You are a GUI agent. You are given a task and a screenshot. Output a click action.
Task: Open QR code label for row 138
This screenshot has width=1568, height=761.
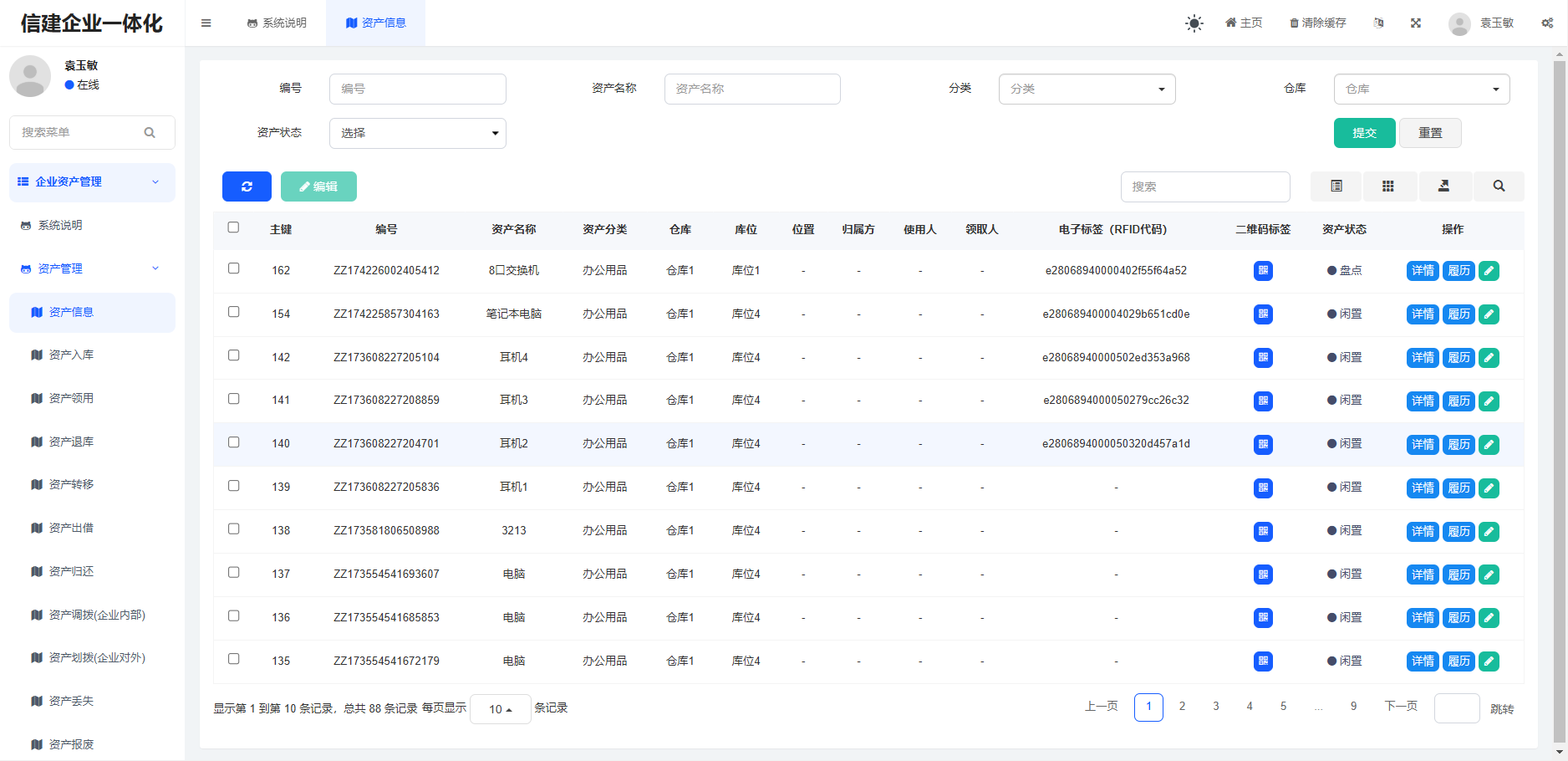pyautogui.click(x=1263, y=531)
